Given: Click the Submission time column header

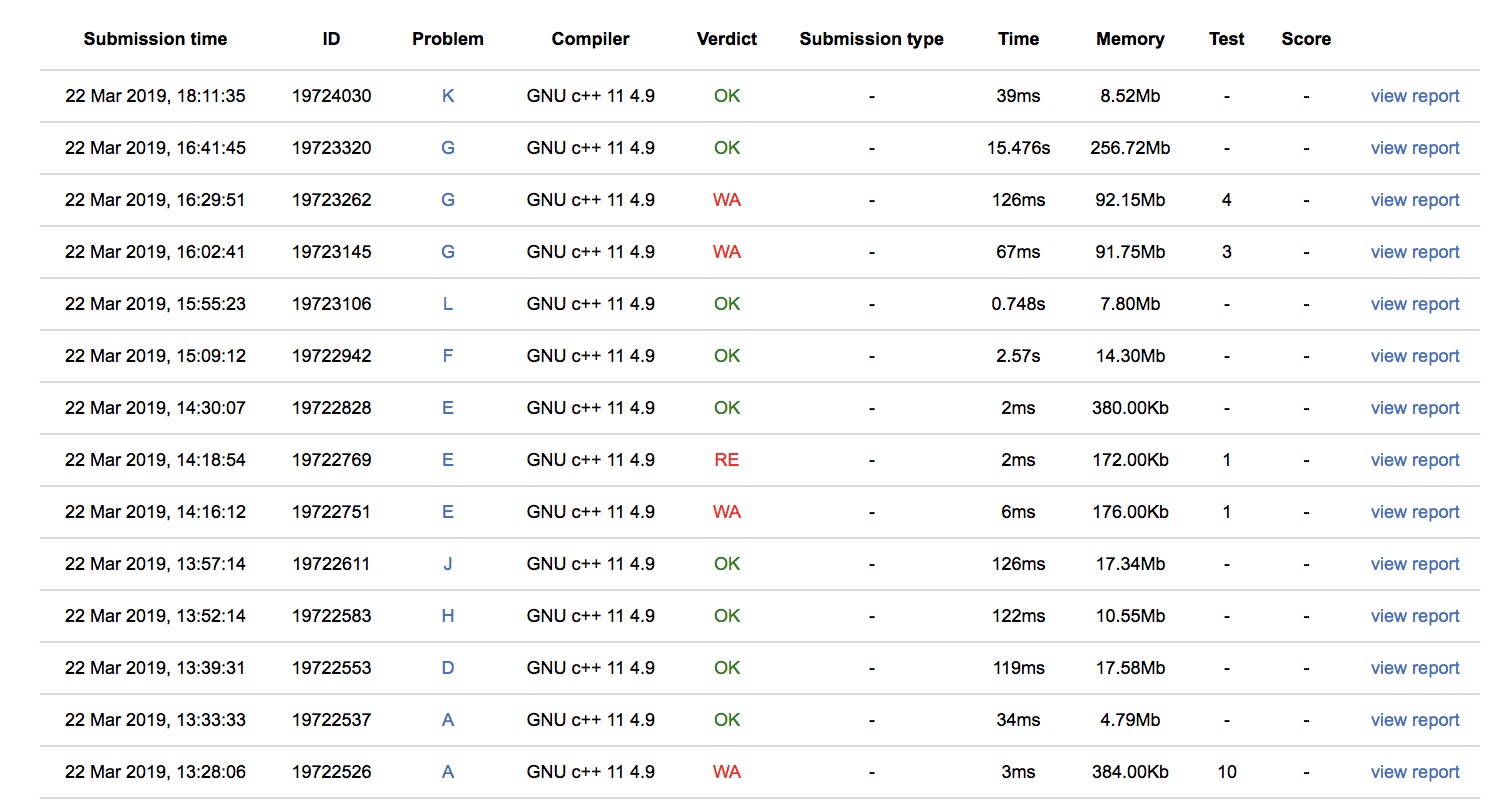Looking at the screenshot, I should [x=155, y=39].
